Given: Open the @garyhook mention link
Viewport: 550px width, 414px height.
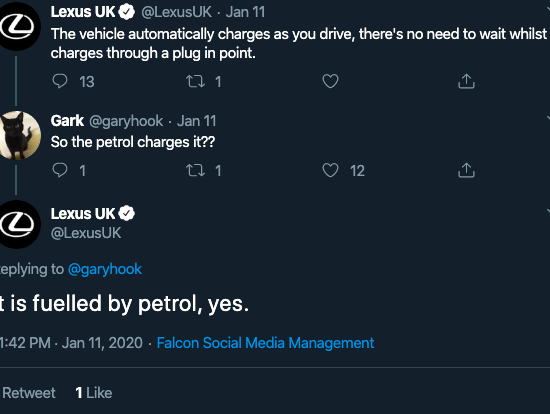Looking at the screenshot, I should coord(105,269).
